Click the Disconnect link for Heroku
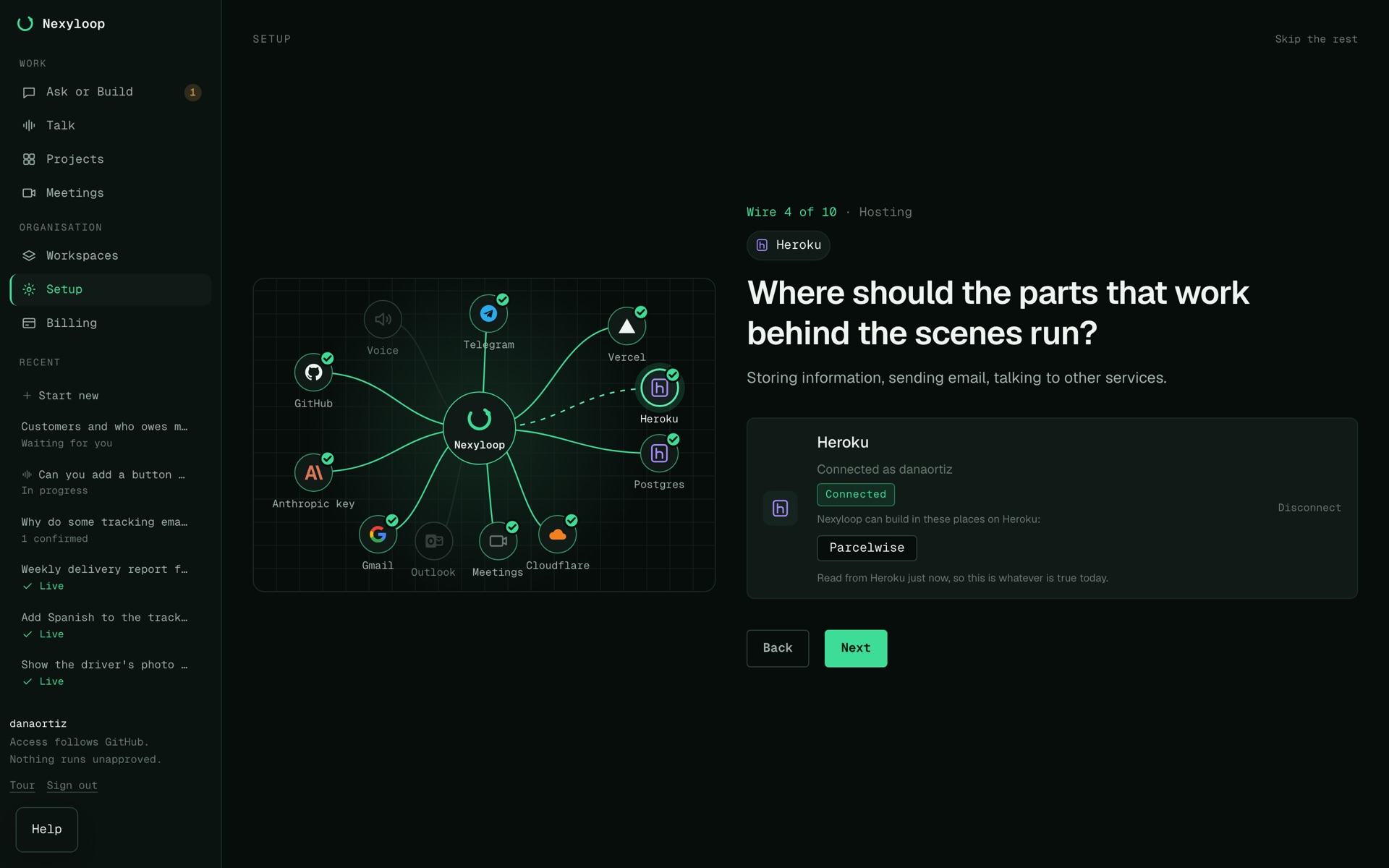This screenshot has height=868, width=1389. (1309, 509)
